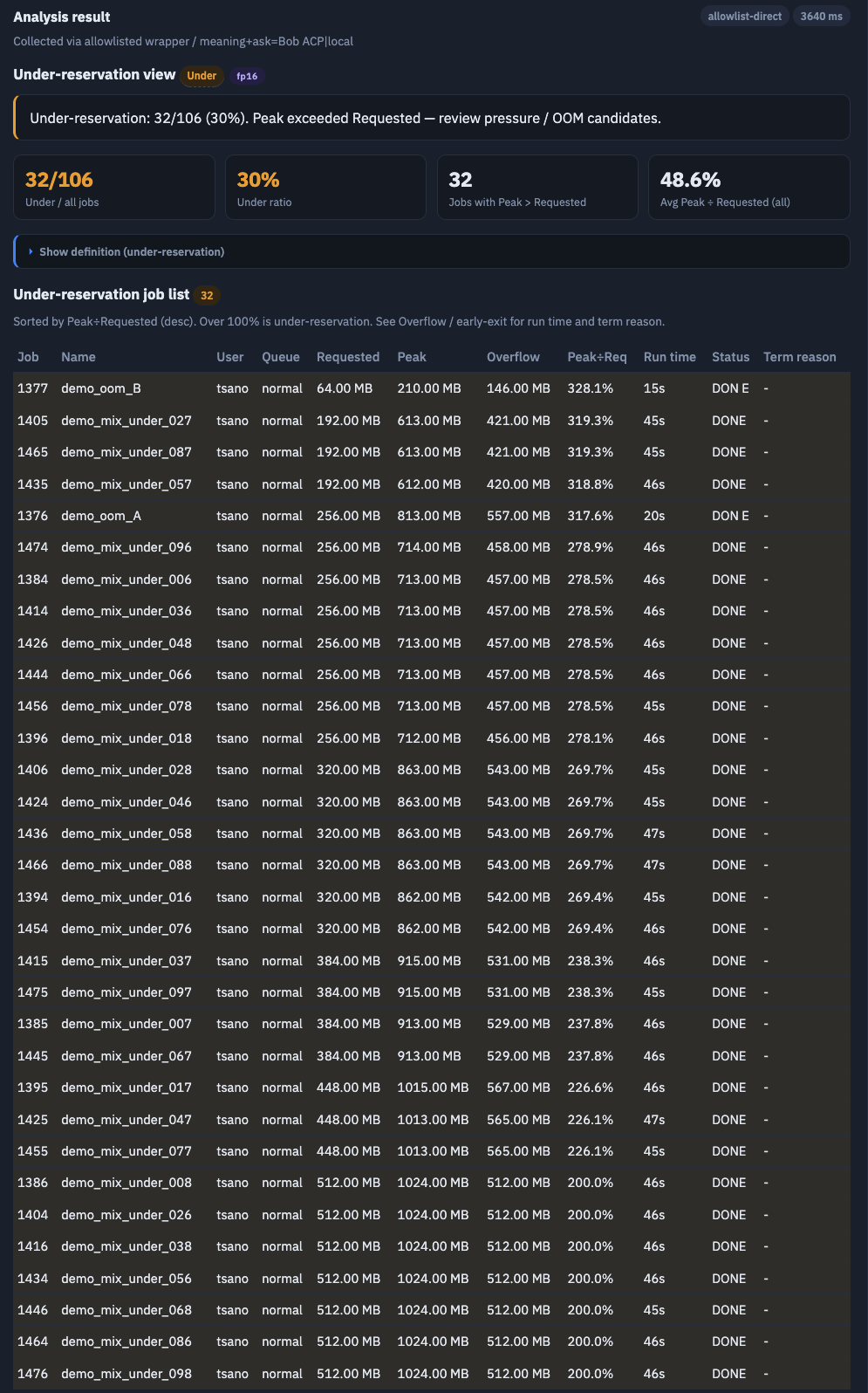The image size is (868, 1393).
Task: Select the demo_mix_under_018 job name
Action: [126, 738]
